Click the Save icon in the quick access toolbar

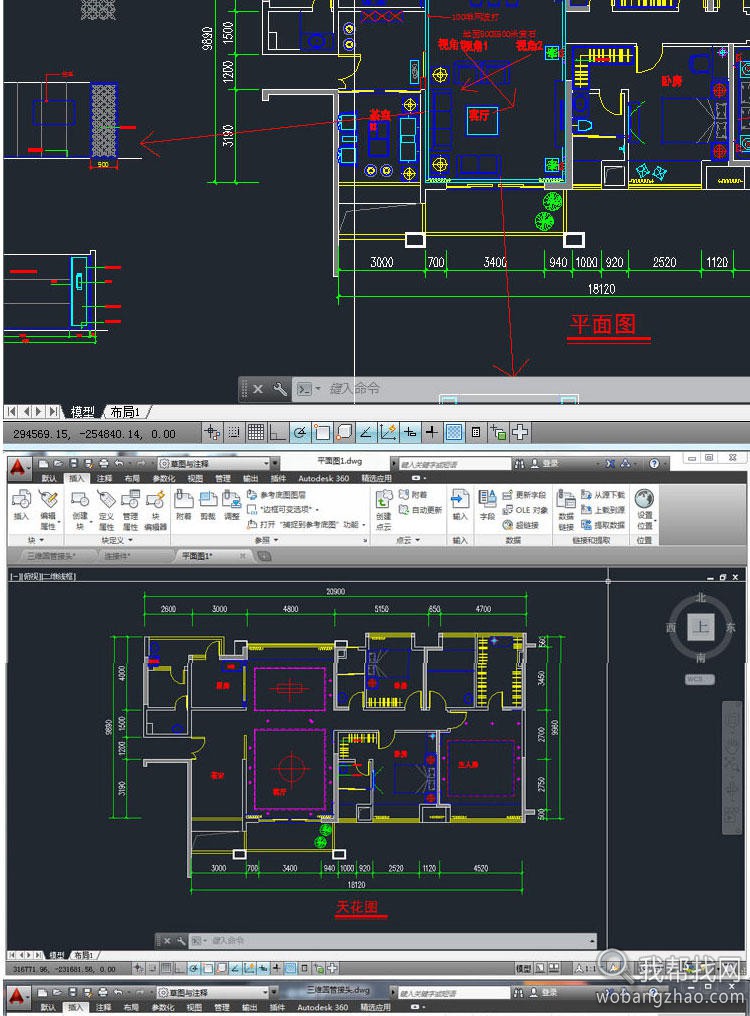pyautogui.click(x=73, y=463)
